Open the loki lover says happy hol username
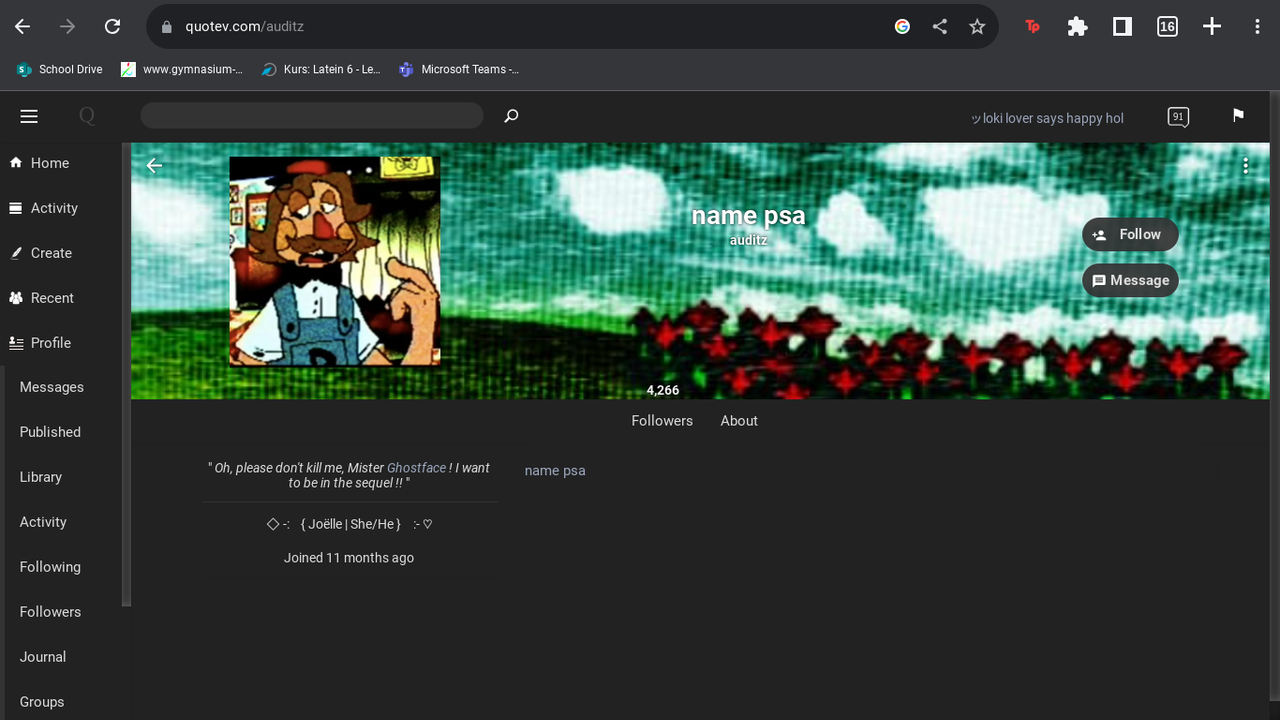 pos(1047,118)
